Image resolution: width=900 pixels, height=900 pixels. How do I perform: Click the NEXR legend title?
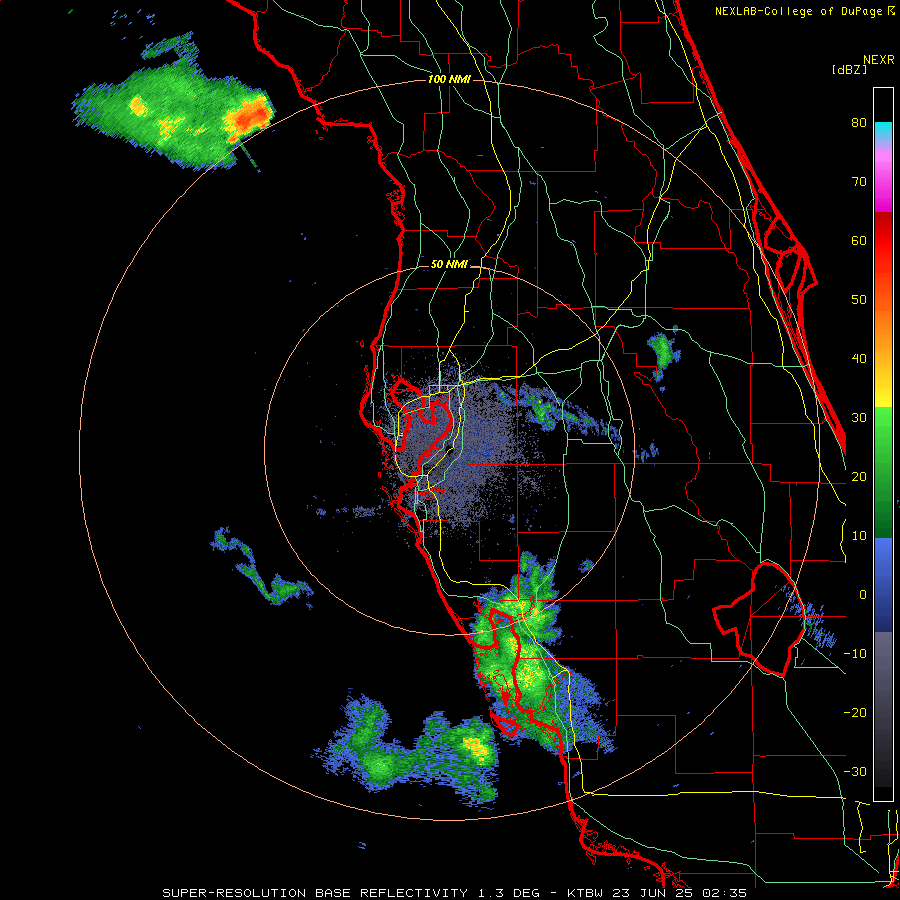pyautogui.click(x=879, y=60)
